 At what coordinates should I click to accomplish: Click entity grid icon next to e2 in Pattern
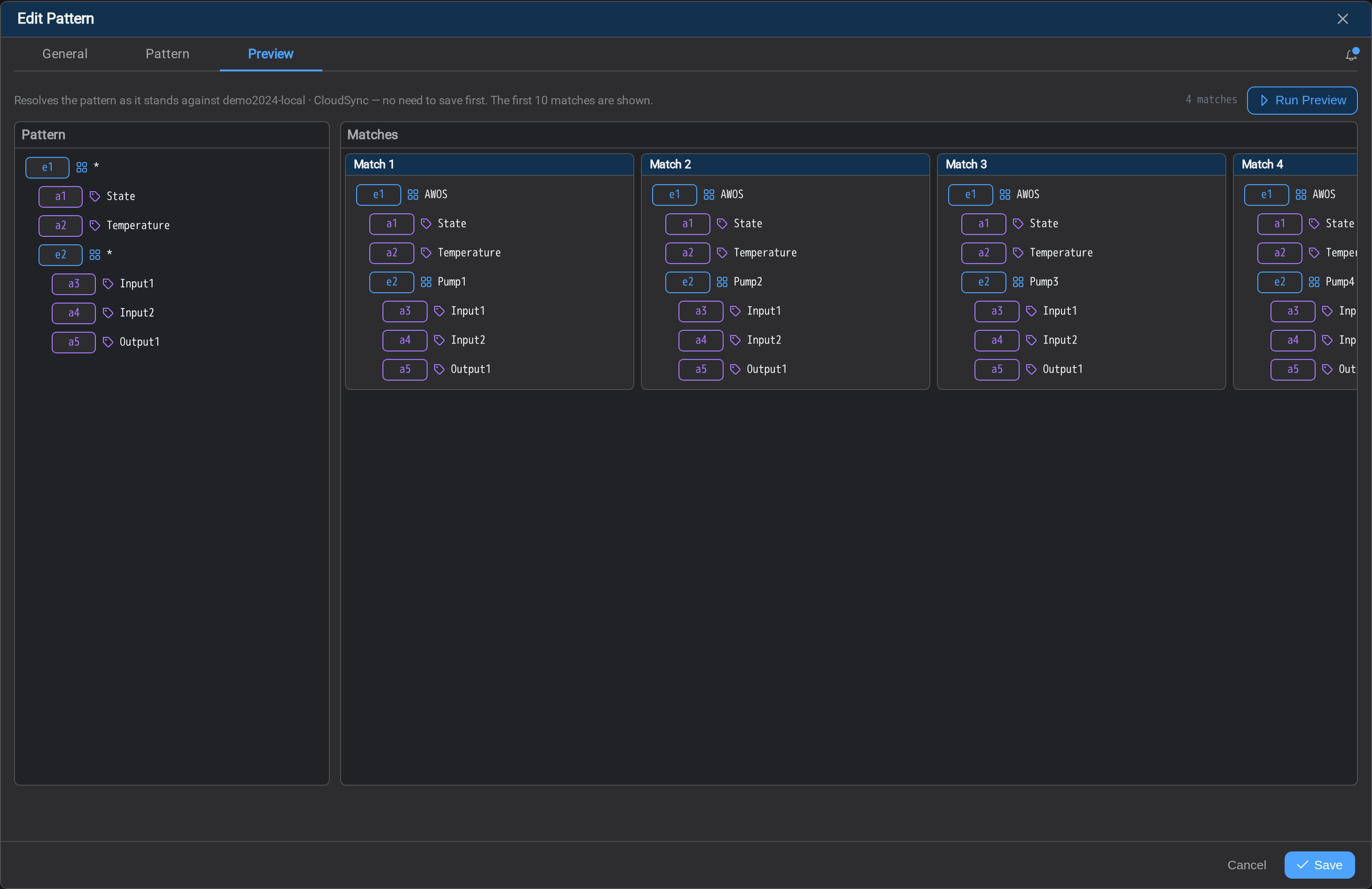pos(95,254)
